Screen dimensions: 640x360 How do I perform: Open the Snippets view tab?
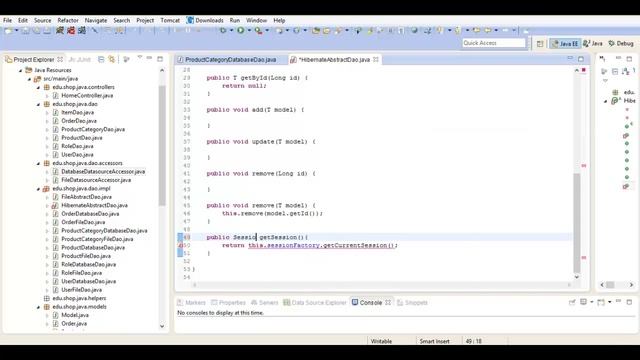pyautogui.click(x=412, y=302)
